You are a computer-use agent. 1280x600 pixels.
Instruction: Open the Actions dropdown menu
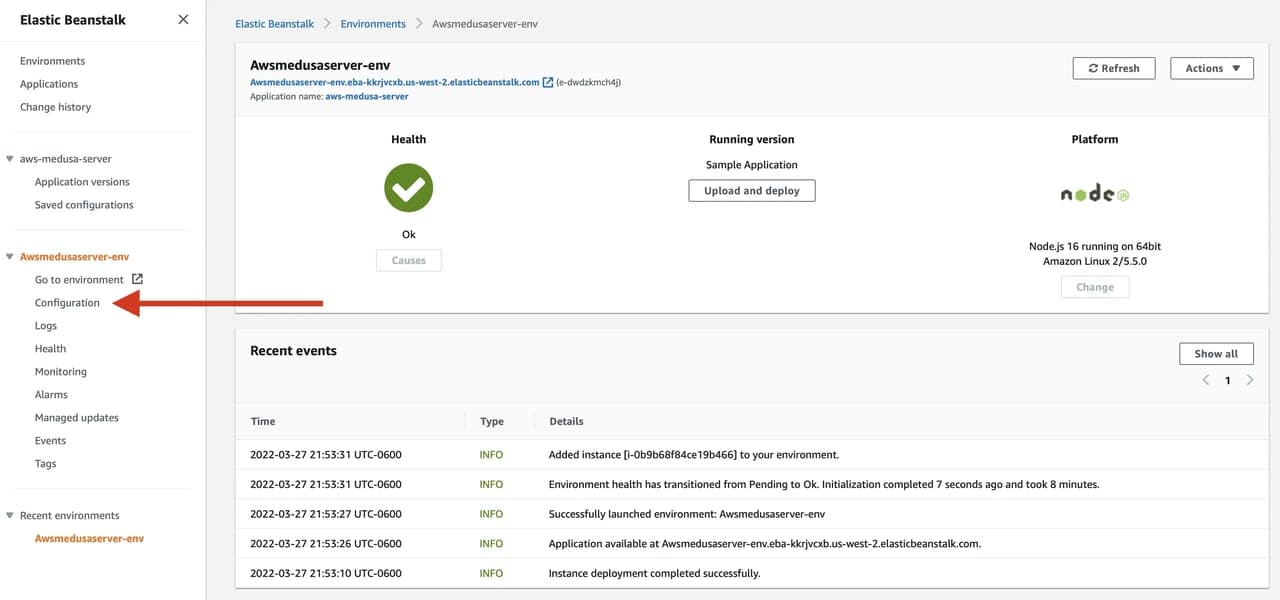coord(1212,68)
